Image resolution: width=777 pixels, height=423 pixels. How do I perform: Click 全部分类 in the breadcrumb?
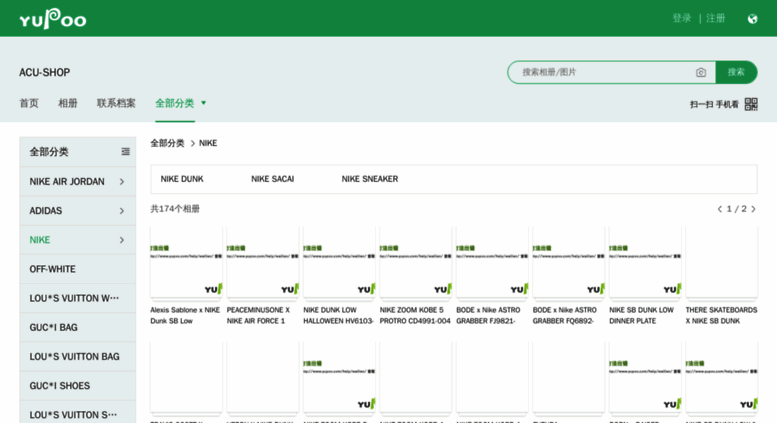click(x=167, y=143)
